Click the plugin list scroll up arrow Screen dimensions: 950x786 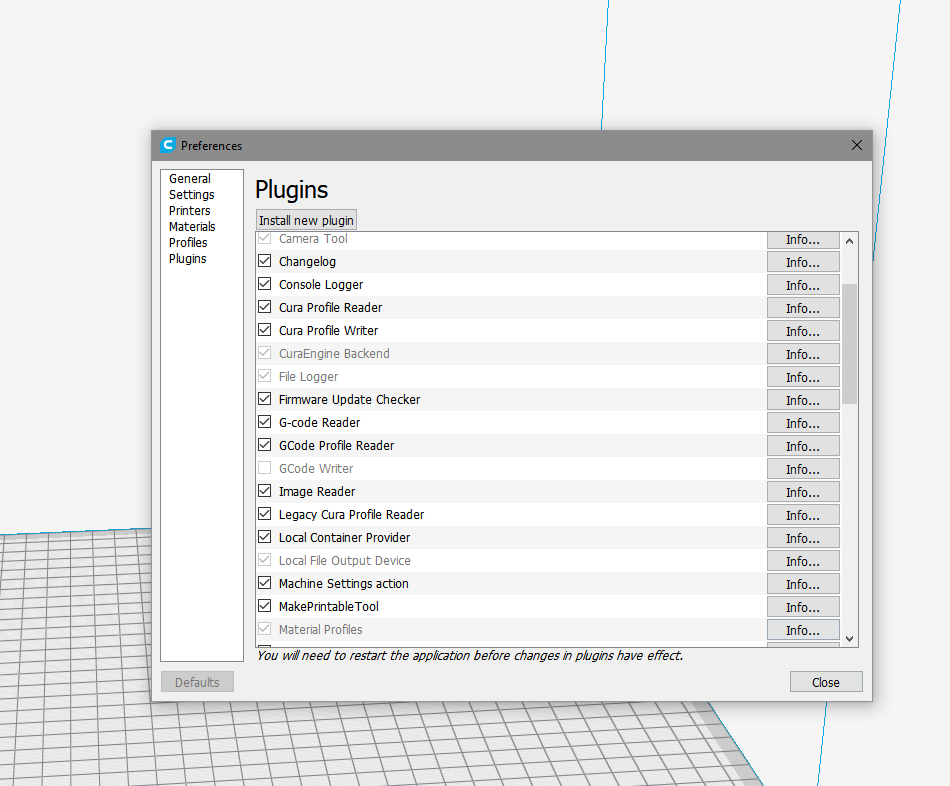point(849,241)
